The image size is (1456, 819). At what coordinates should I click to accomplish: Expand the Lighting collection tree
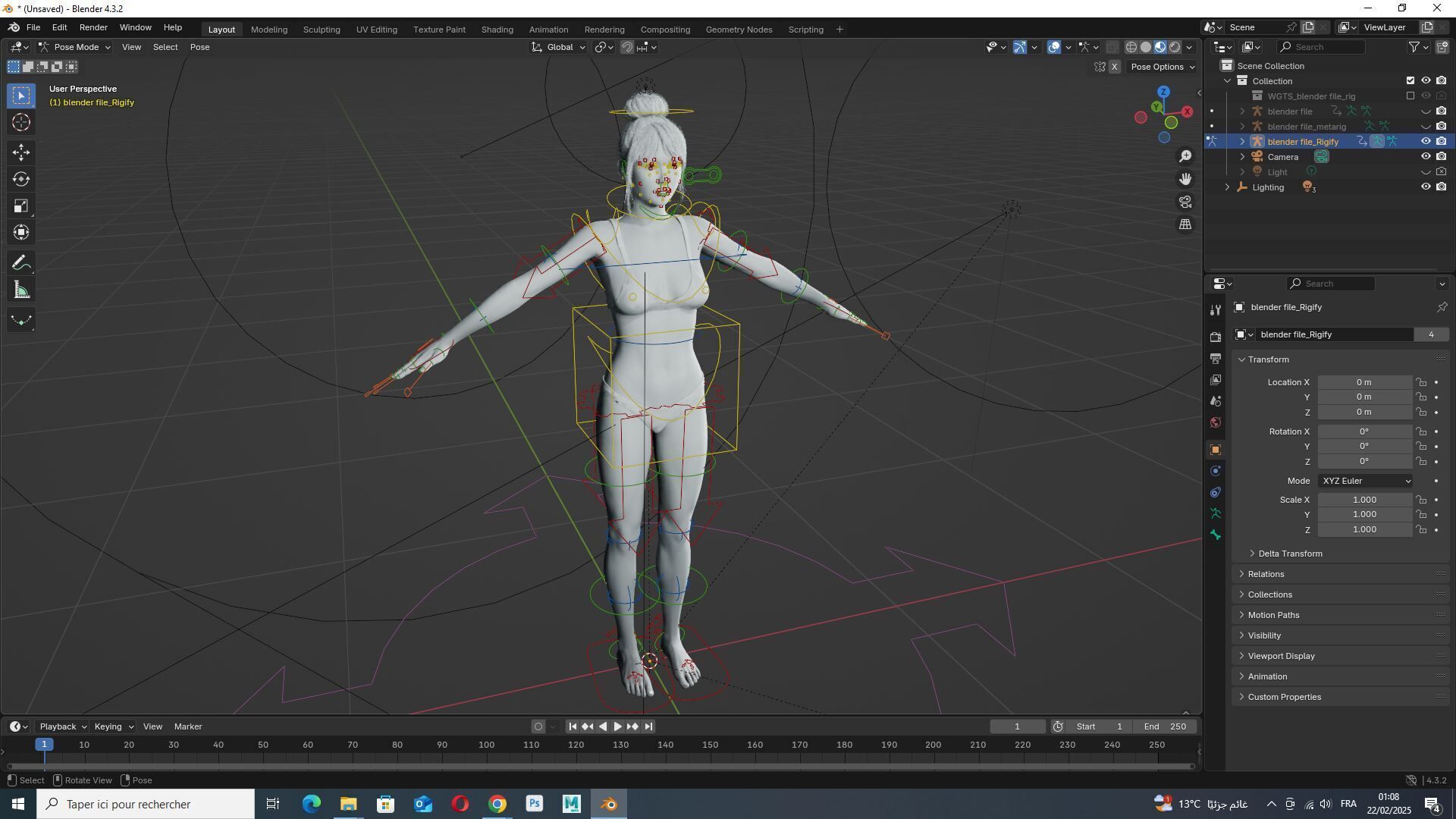pos(1228,187)
